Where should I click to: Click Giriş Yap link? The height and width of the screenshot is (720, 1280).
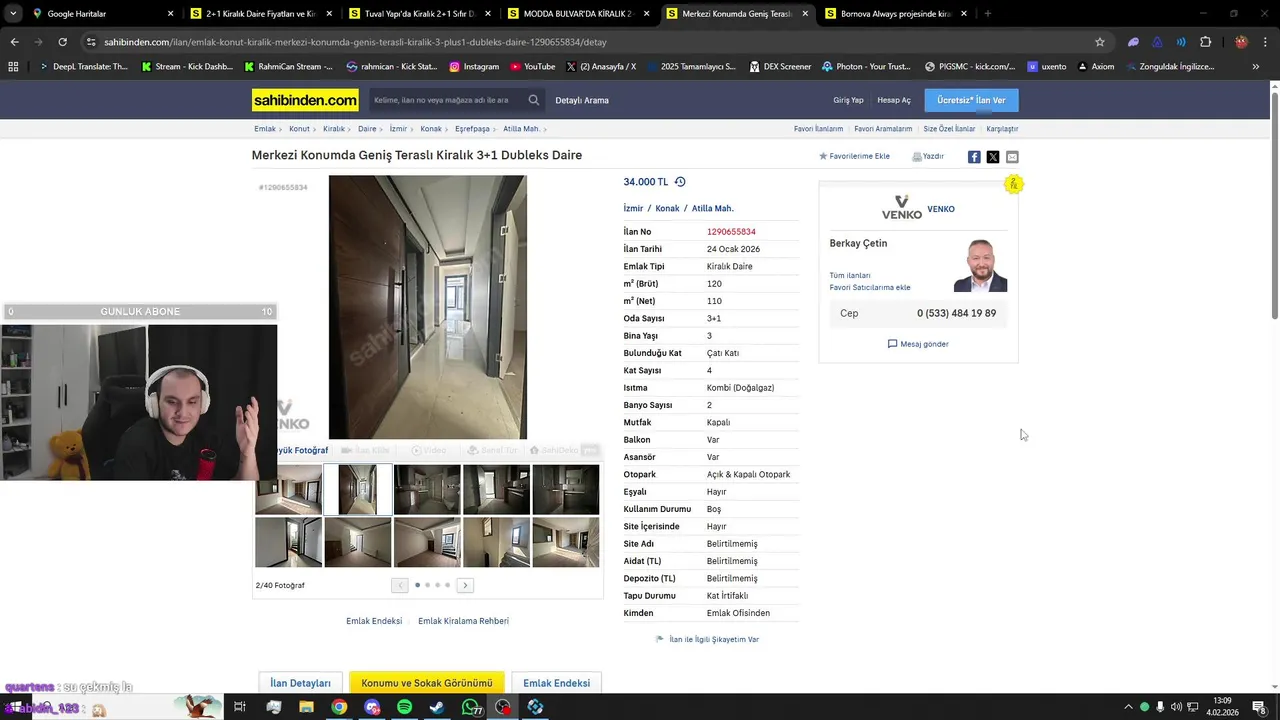tap(848, 100)
